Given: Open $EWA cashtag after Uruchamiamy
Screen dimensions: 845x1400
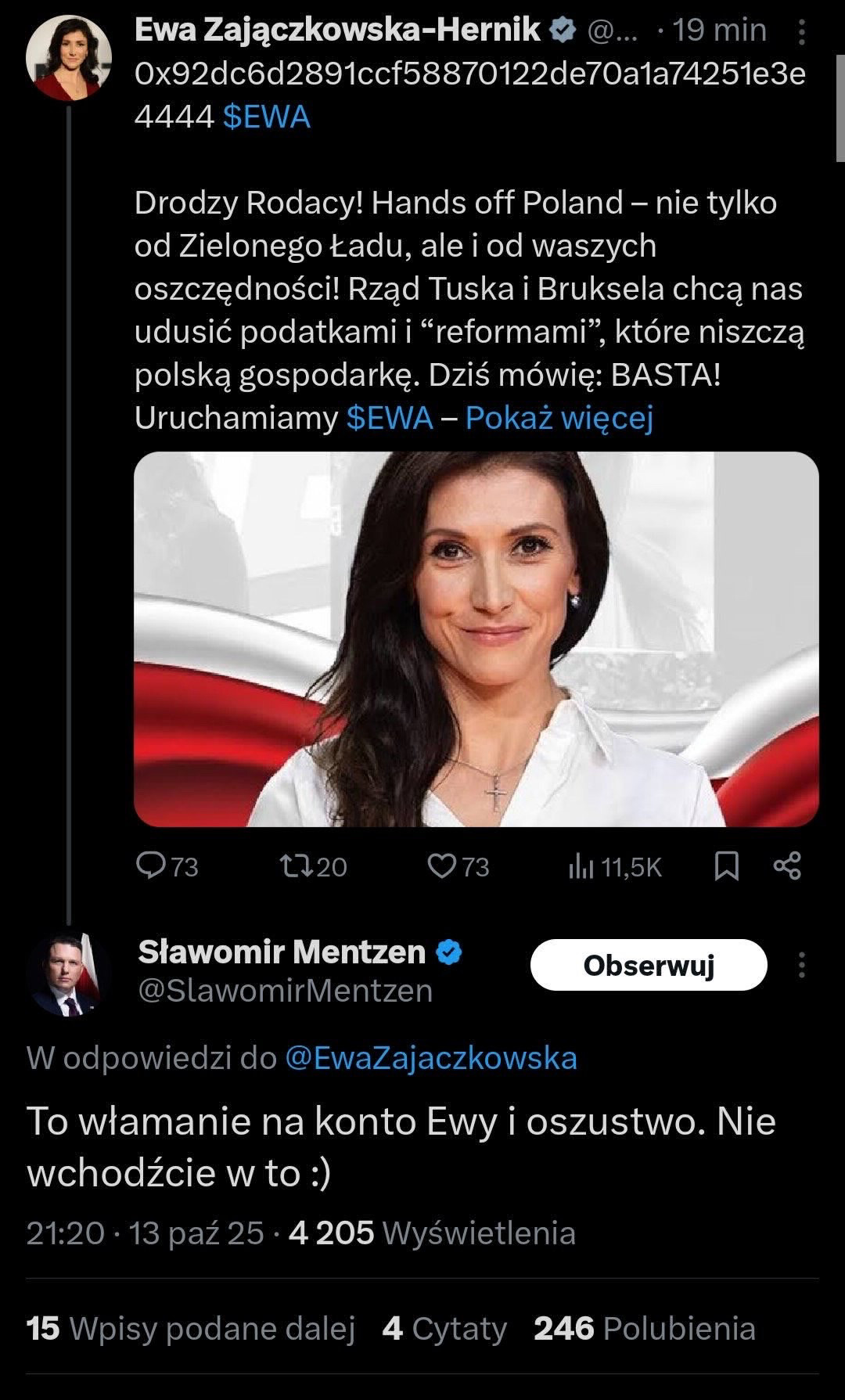Looking at the screenshot, I should point(390,418).
